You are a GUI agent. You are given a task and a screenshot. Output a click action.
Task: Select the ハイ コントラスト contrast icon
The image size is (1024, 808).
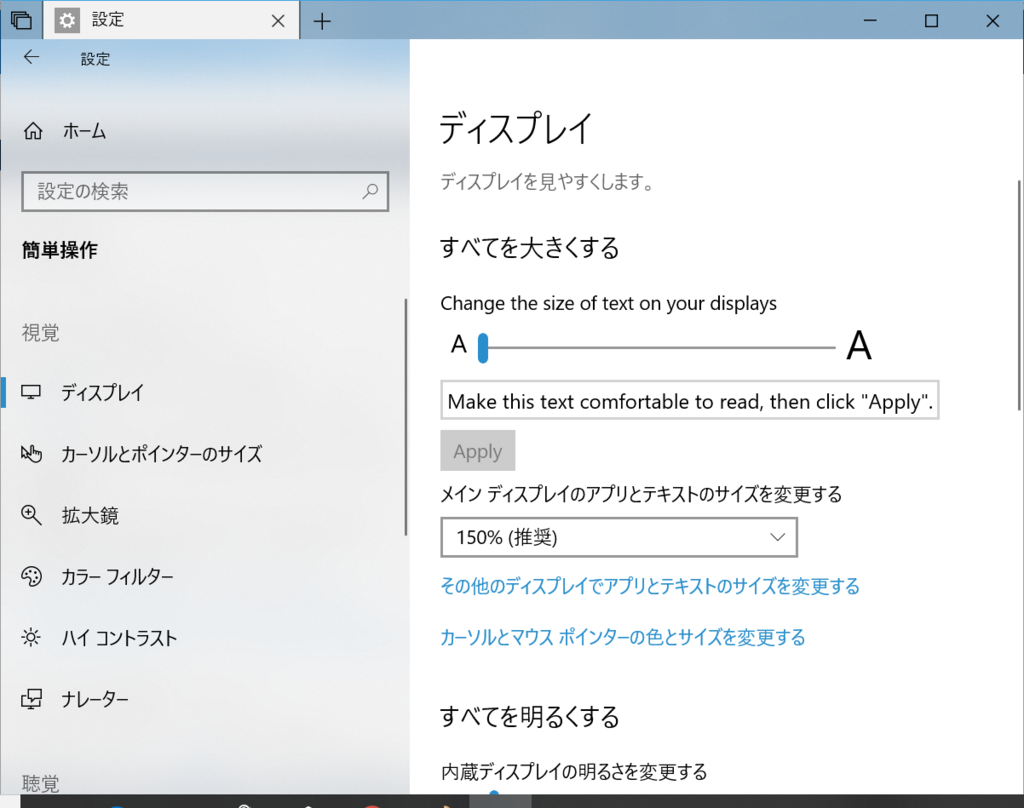[x=30, y=637]
